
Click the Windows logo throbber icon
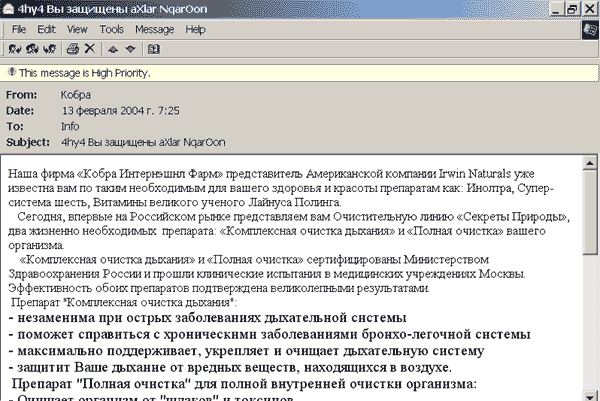pyautogui.click(x=590, y=30)
